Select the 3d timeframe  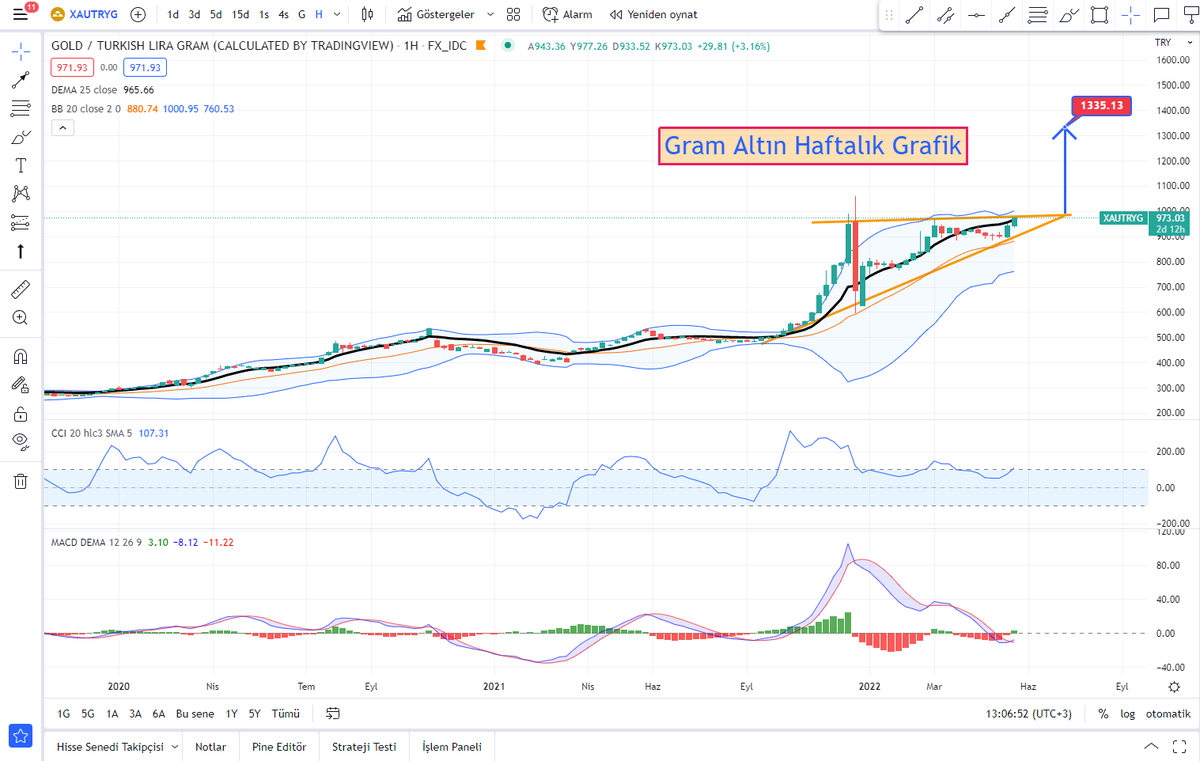coord(194,15)
